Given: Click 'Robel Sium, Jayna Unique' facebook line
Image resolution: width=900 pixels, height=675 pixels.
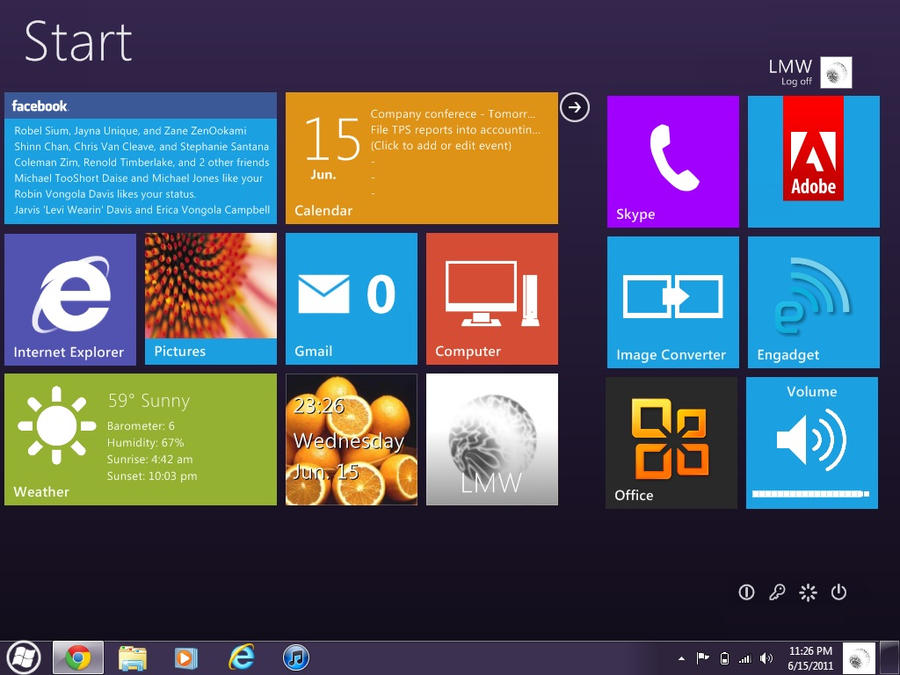Looking at the screenshot, I should [x=130, y=130].
